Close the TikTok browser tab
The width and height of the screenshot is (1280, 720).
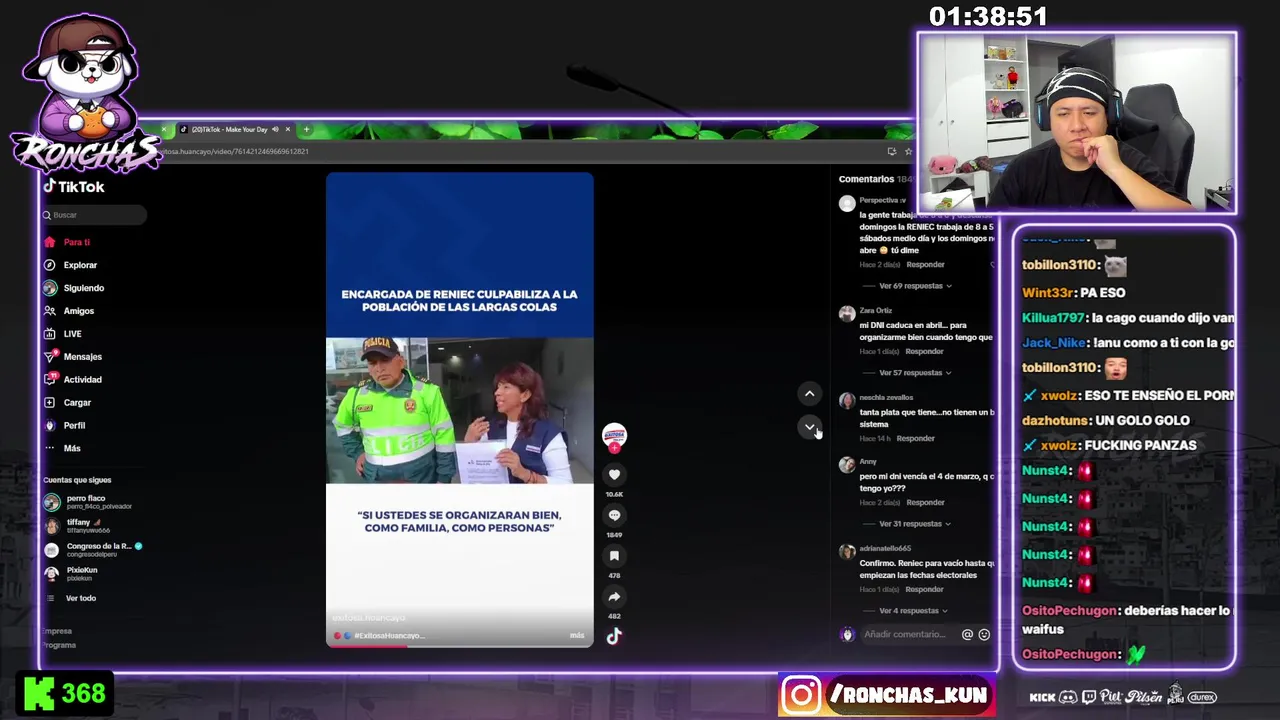coord(288,130)
